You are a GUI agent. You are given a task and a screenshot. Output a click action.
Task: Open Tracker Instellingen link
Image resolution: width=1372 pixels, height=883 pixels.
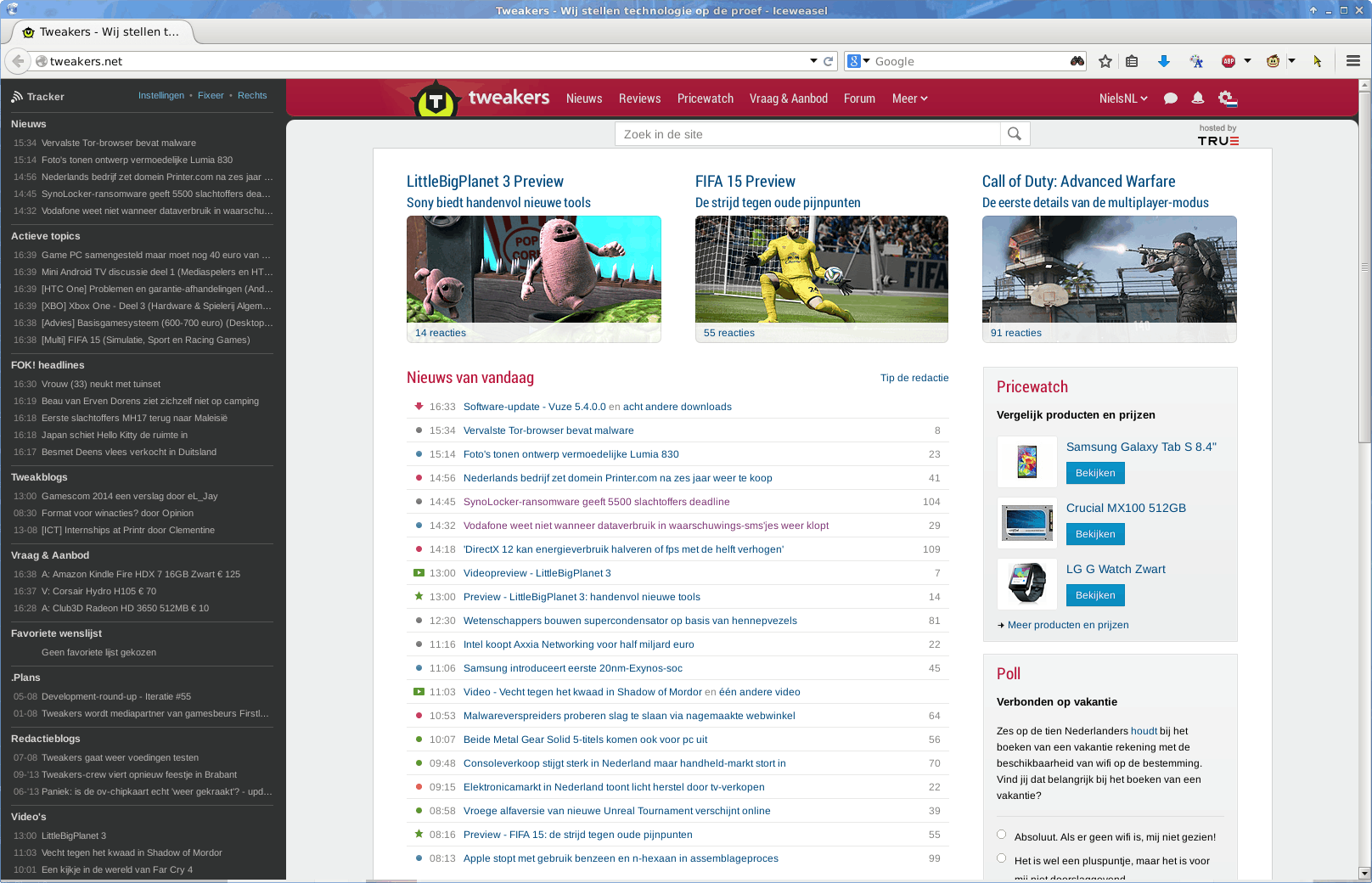click(x=161, y=95)
